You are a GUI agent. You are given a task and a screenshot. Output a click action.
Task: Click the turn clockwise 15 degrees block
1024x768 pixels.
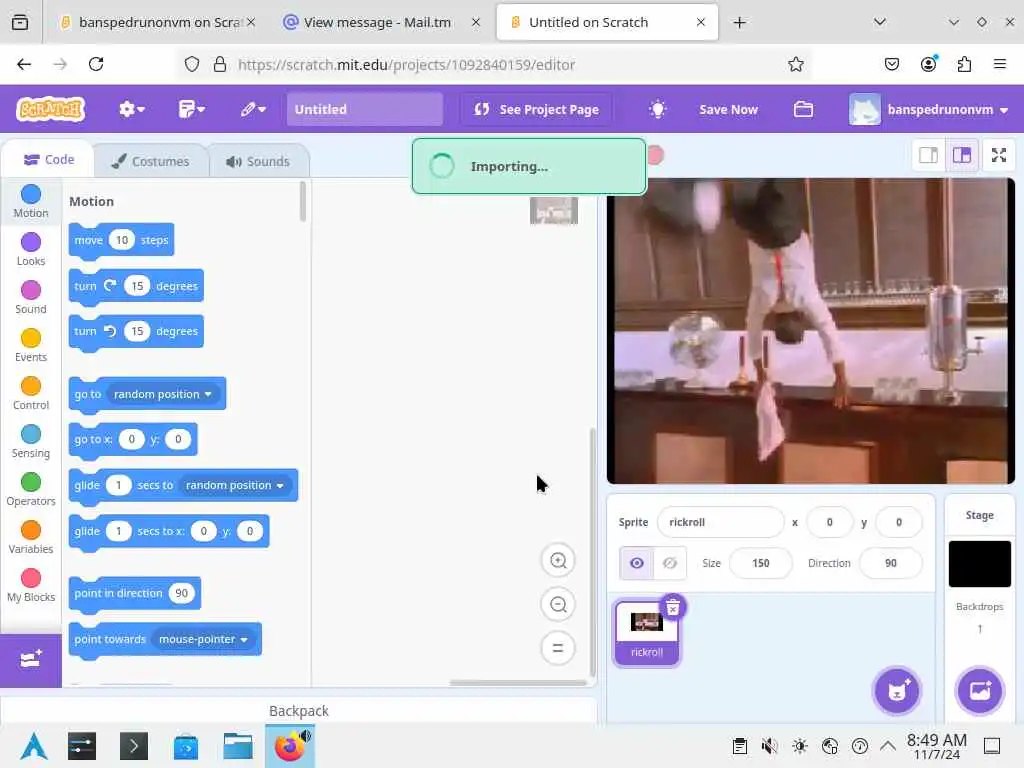tap(86, 286)
